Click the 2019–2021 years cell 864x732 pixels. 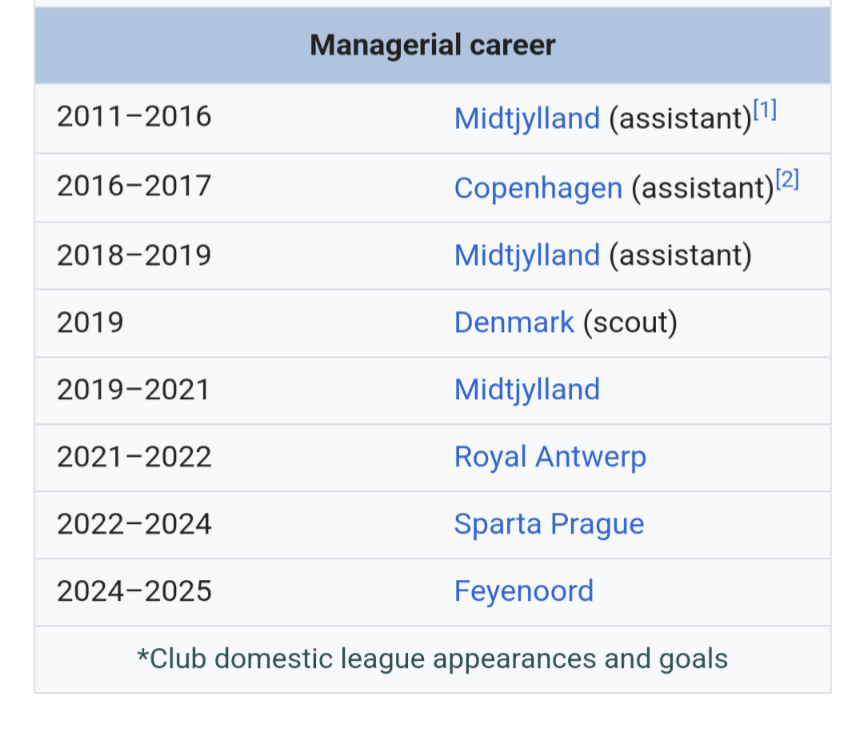tap(133, 390)
